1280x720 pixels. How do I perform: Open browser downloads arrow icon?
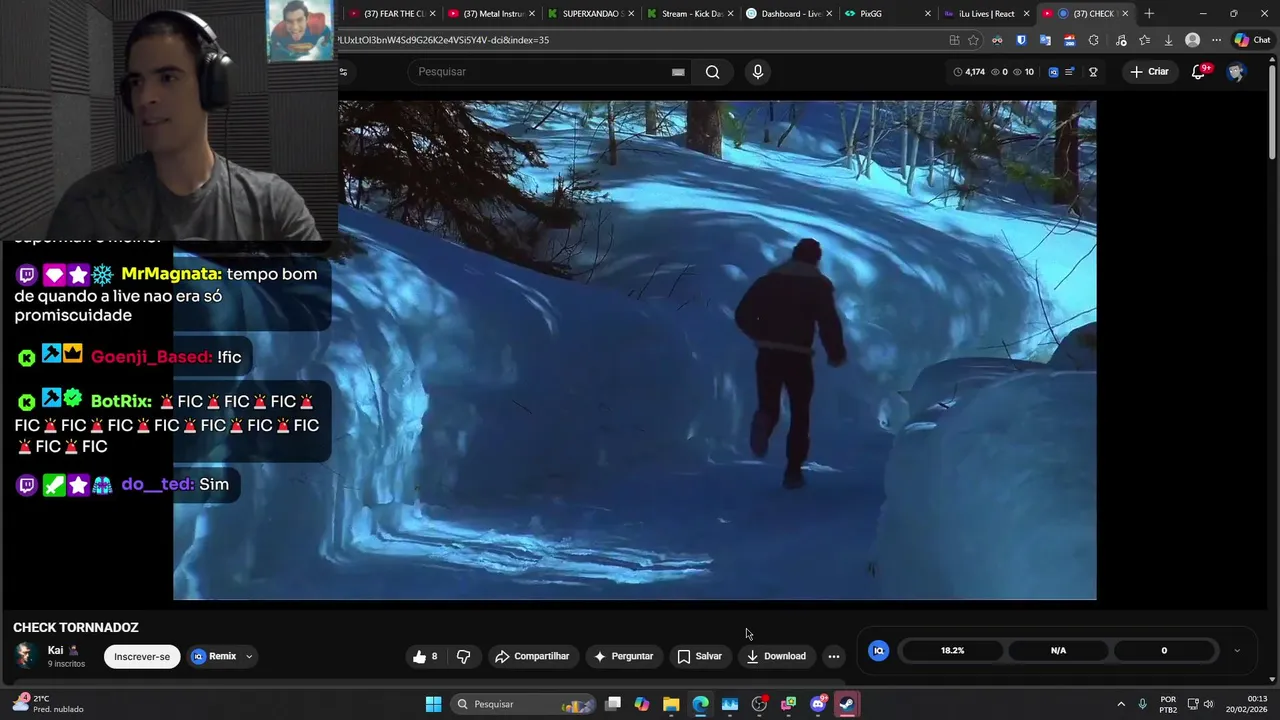pyautogui.click(x=1168, y=40)
